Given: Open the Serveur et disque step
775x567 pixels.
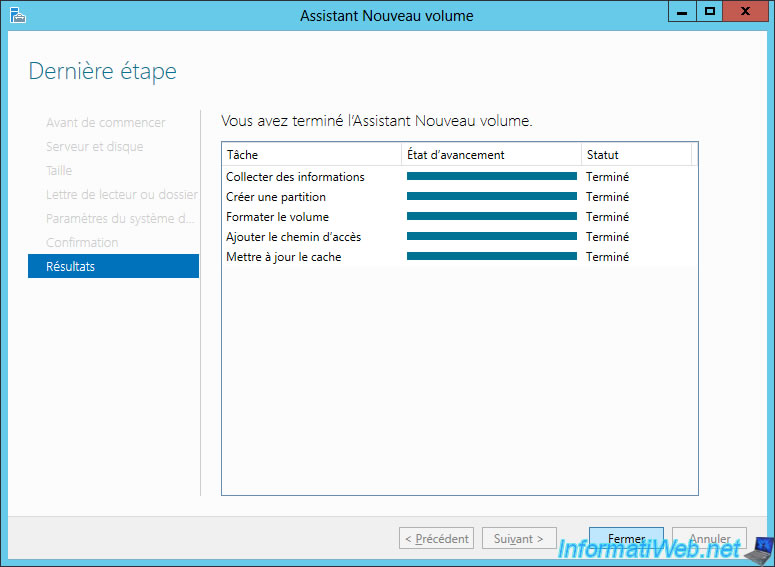Looking at the screenshot, I should (94, 146).
